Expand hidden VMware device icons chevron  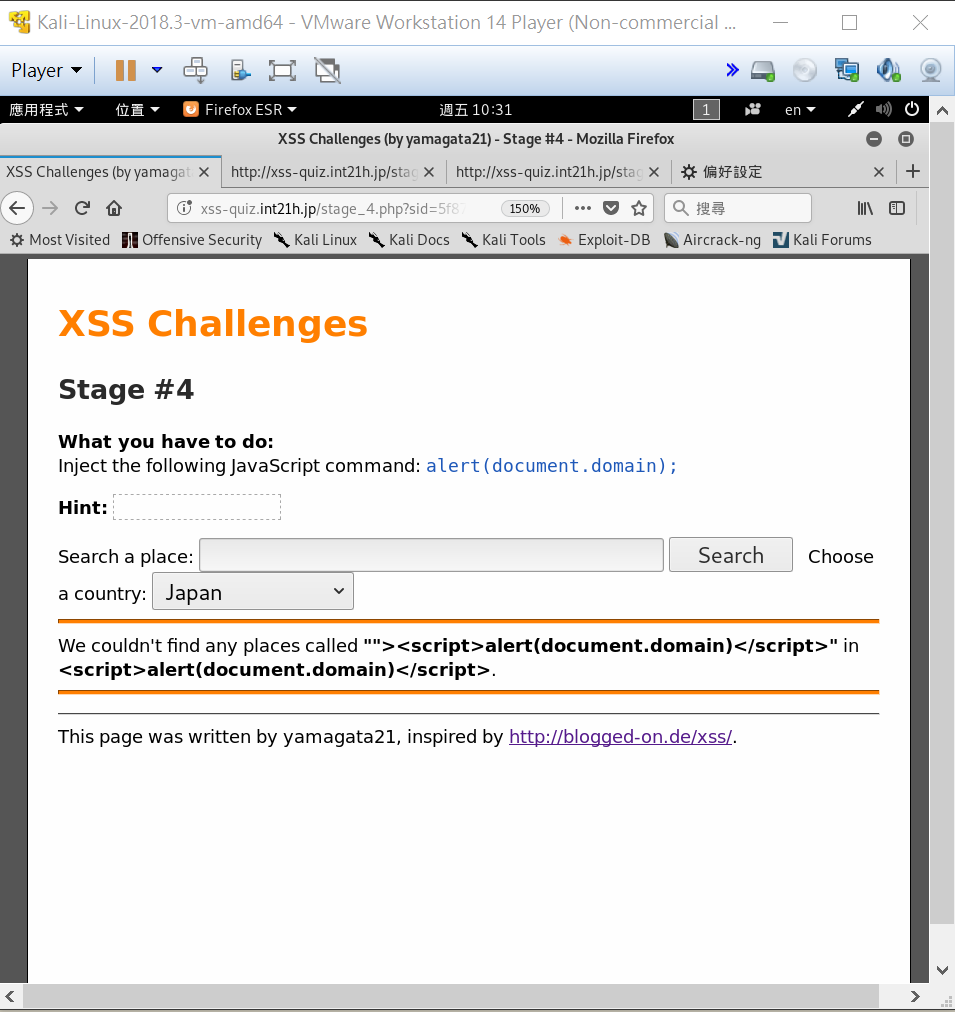732,70
